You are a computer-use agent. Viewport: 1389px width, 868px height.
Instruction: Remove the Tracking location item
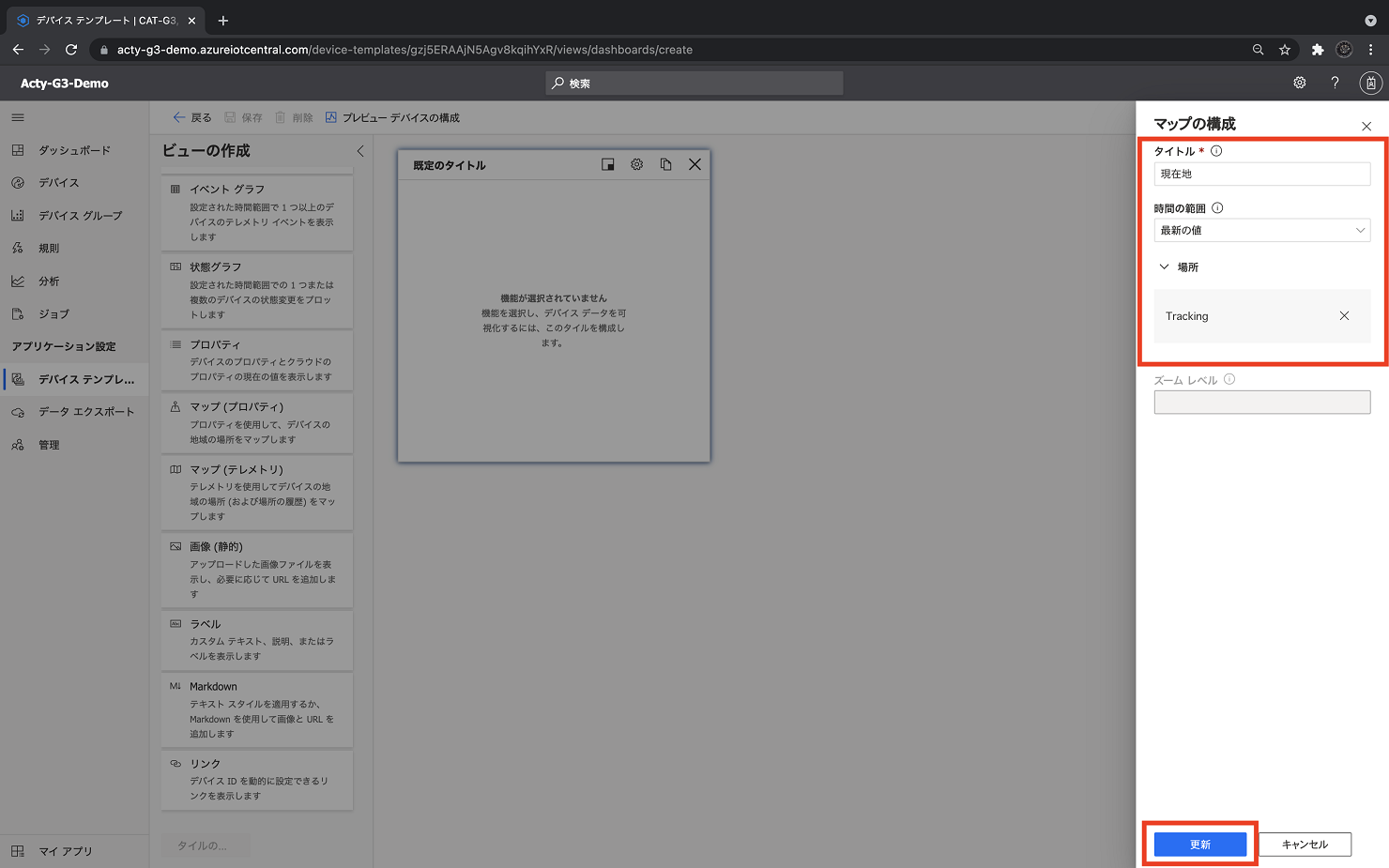[x=1344, y=316]
